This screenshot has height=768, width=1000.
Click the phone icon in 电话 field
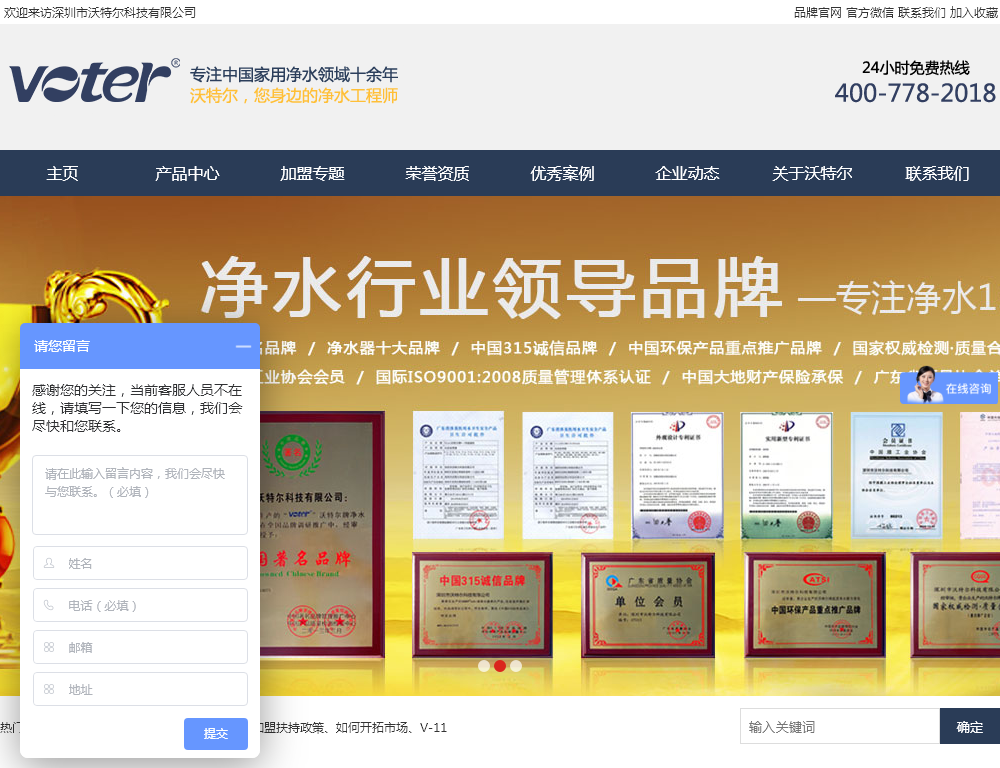(49, 605)
